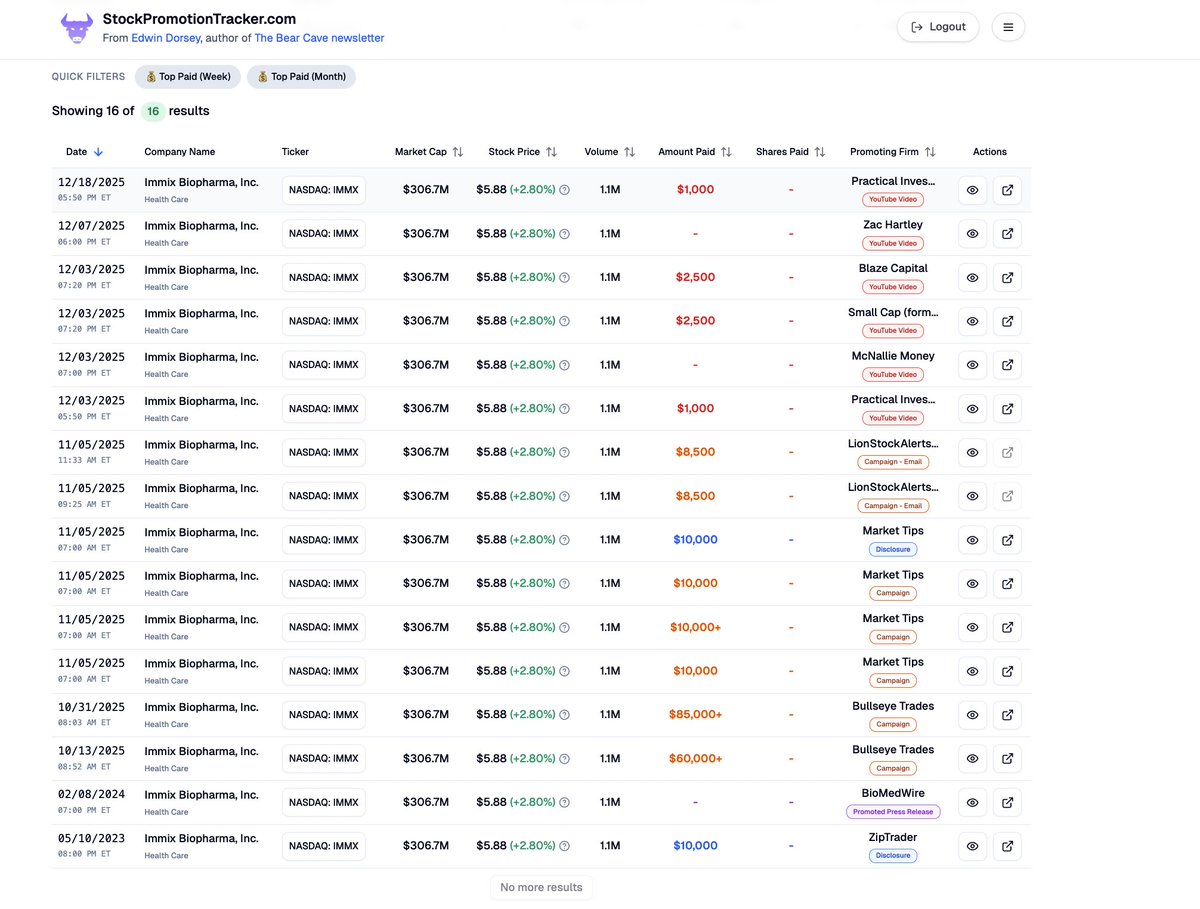Click the $60,000+ amount paid value
1200x909 pixels.
[695, 758]
